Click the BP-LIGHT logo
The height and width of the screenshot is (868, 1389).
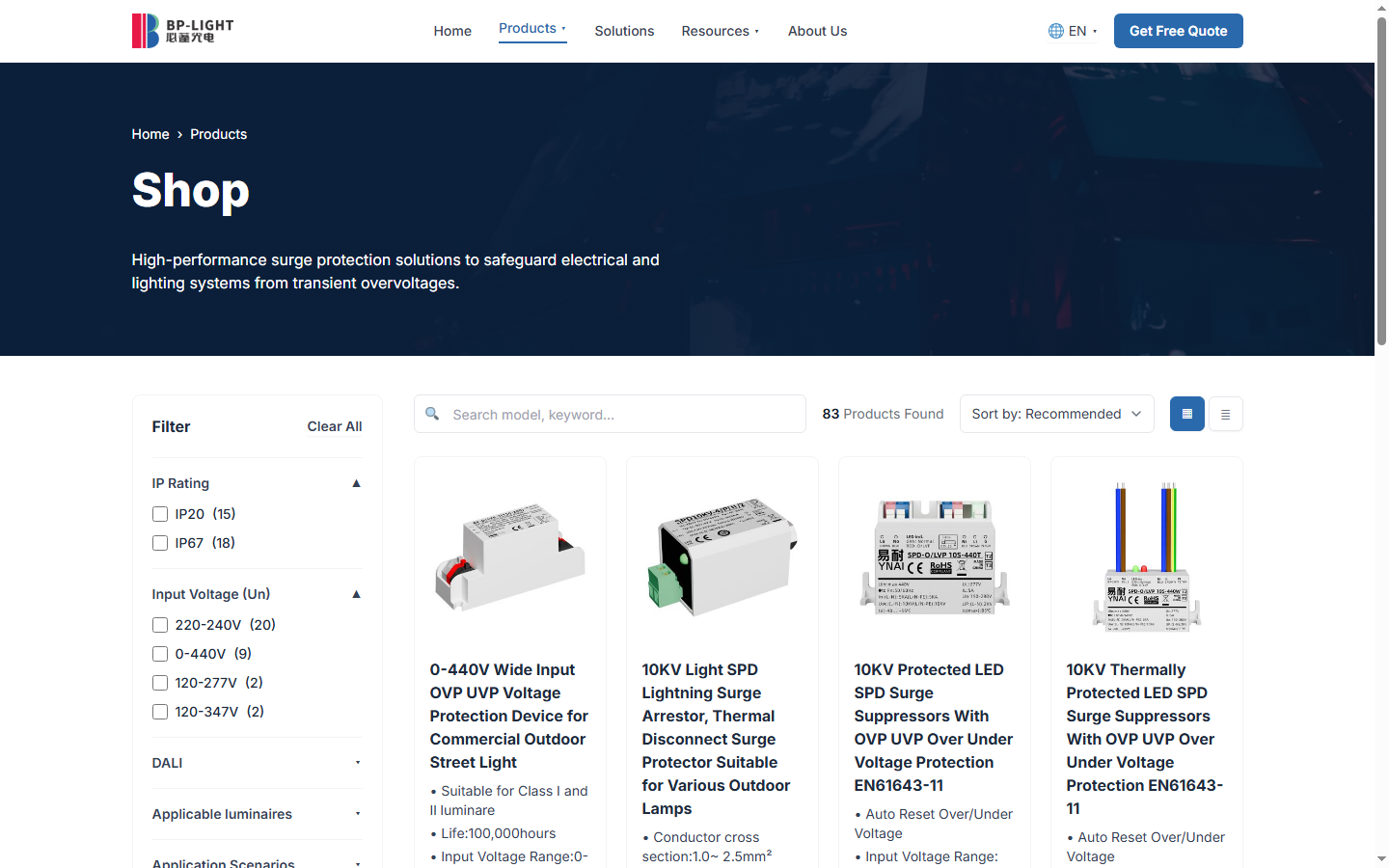coord(183,31)
